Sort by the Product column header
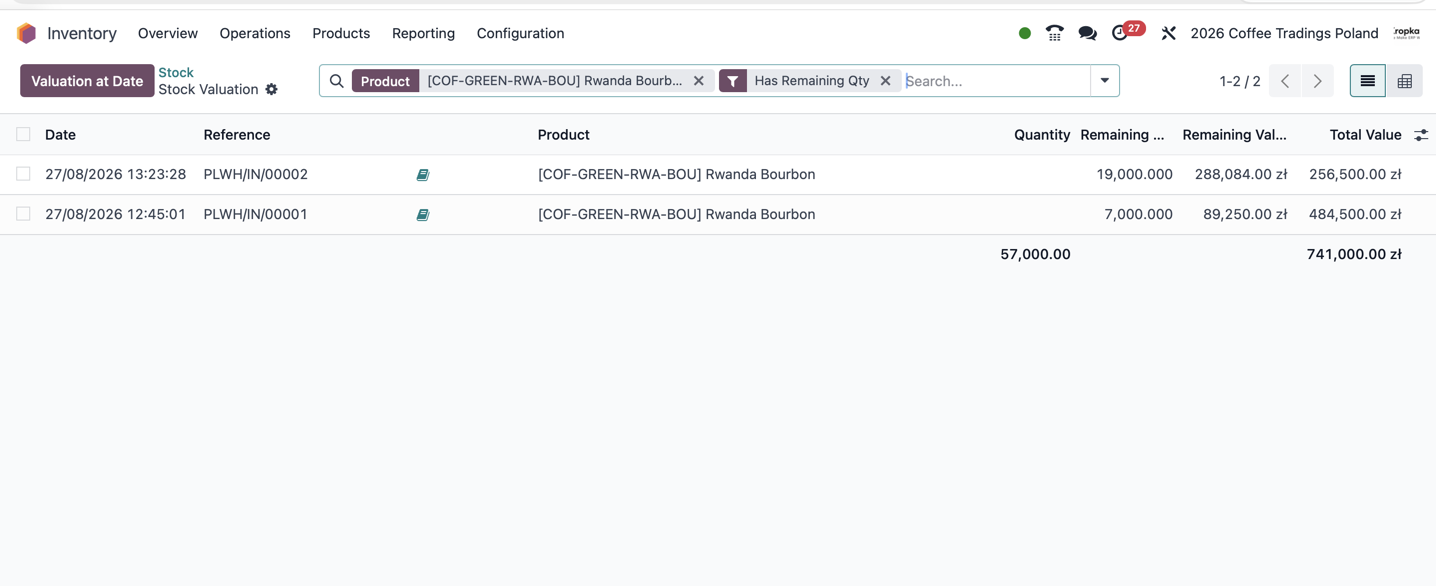The height and width of the screenshot is (586, 1437). click(x=564, y=135)
